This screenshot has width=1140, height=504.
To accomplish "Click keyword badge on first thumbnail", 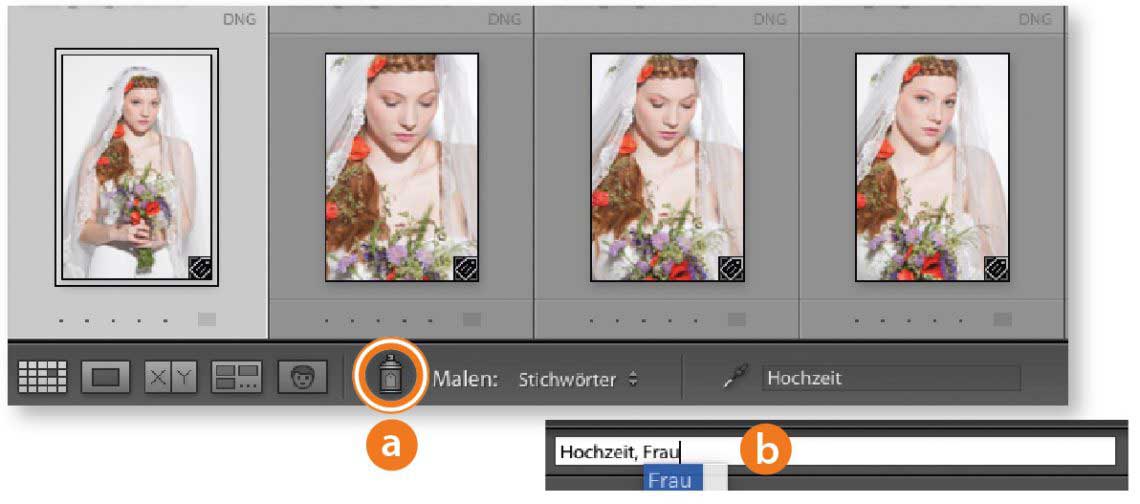I will pos(199,268).
